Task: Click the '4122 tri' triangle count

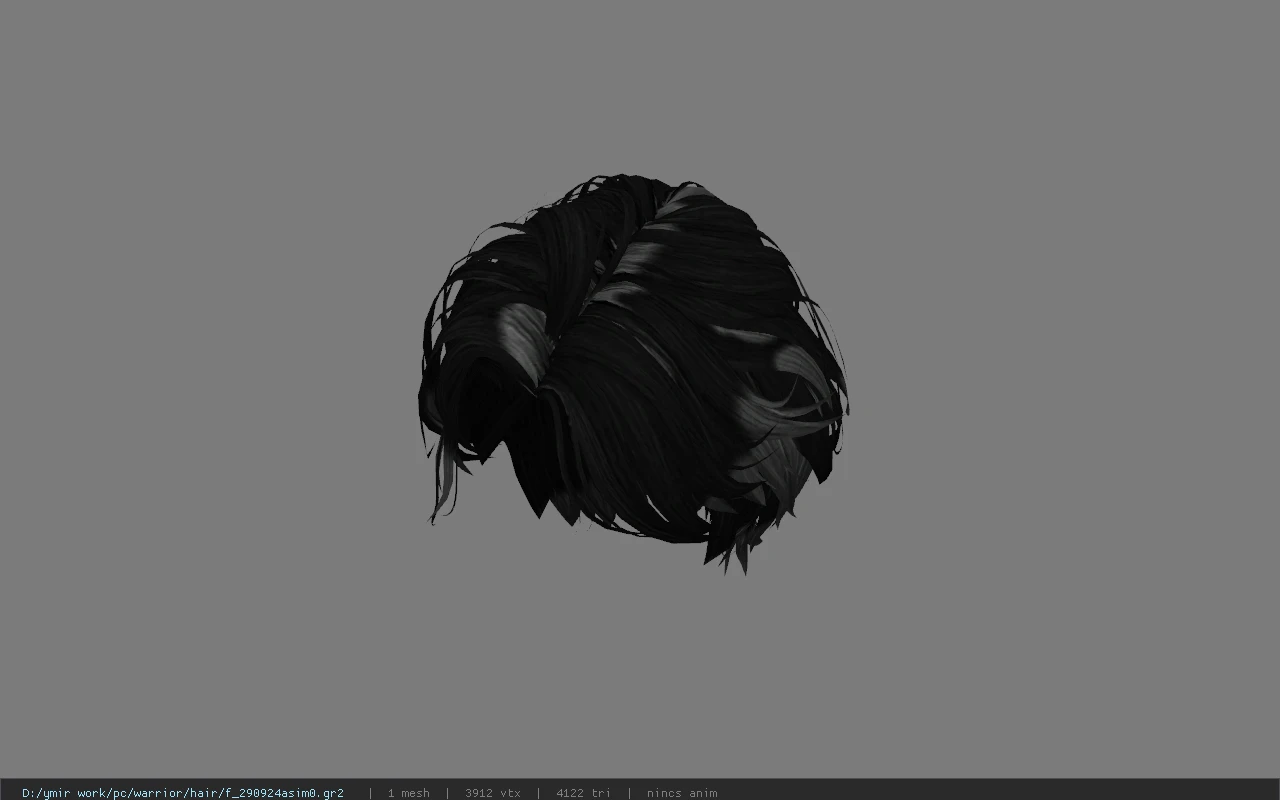Action: [583, 793]
